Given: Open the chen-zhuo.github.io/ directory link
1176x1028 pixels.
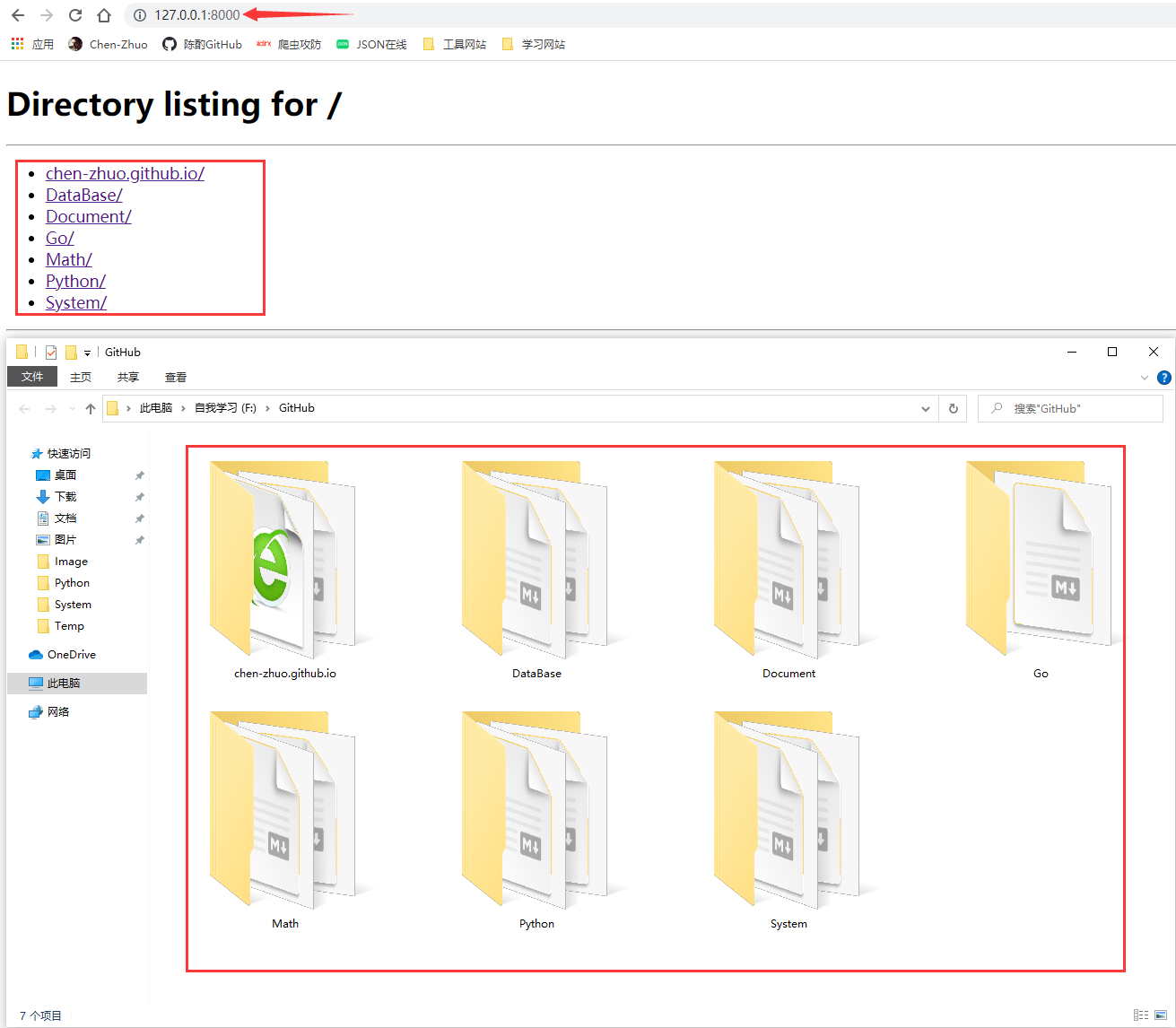Looking at the screenshot, I should [125, 174].
